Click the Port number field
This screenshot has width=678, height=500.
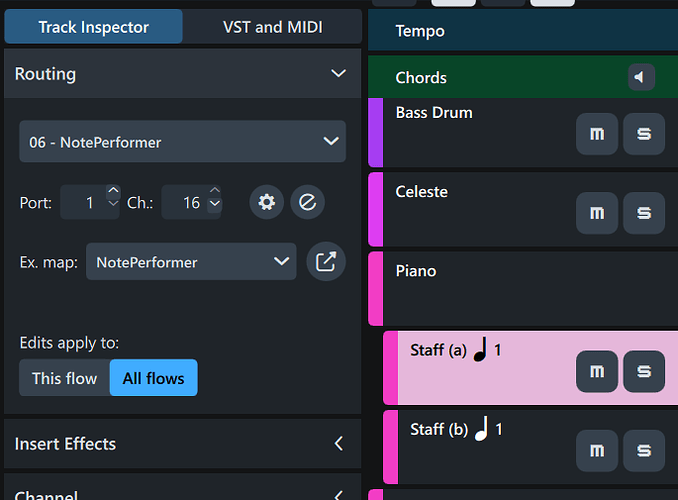click(x=84, y=203)
